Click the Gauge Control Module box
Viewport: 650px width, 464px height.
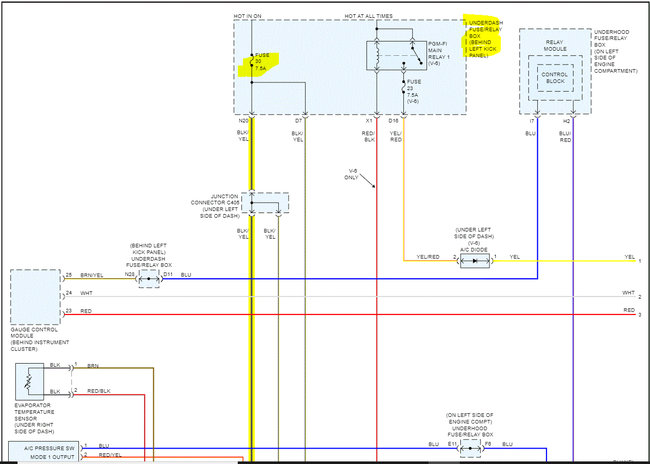click(35, 297)
